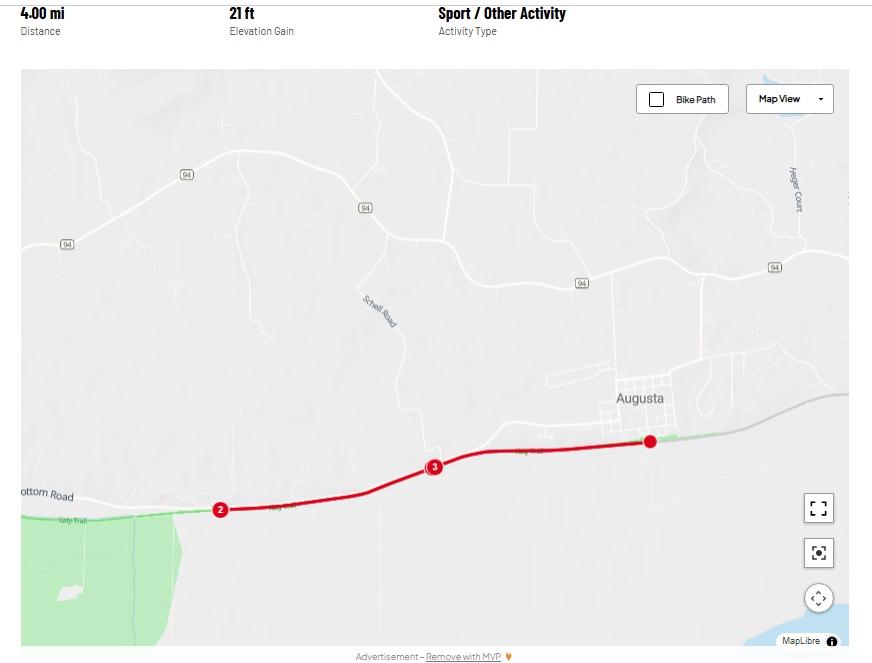Click the Augusta town label
Image resolution: width=872 pixels, height=663 pixels.
click(640, 398)
